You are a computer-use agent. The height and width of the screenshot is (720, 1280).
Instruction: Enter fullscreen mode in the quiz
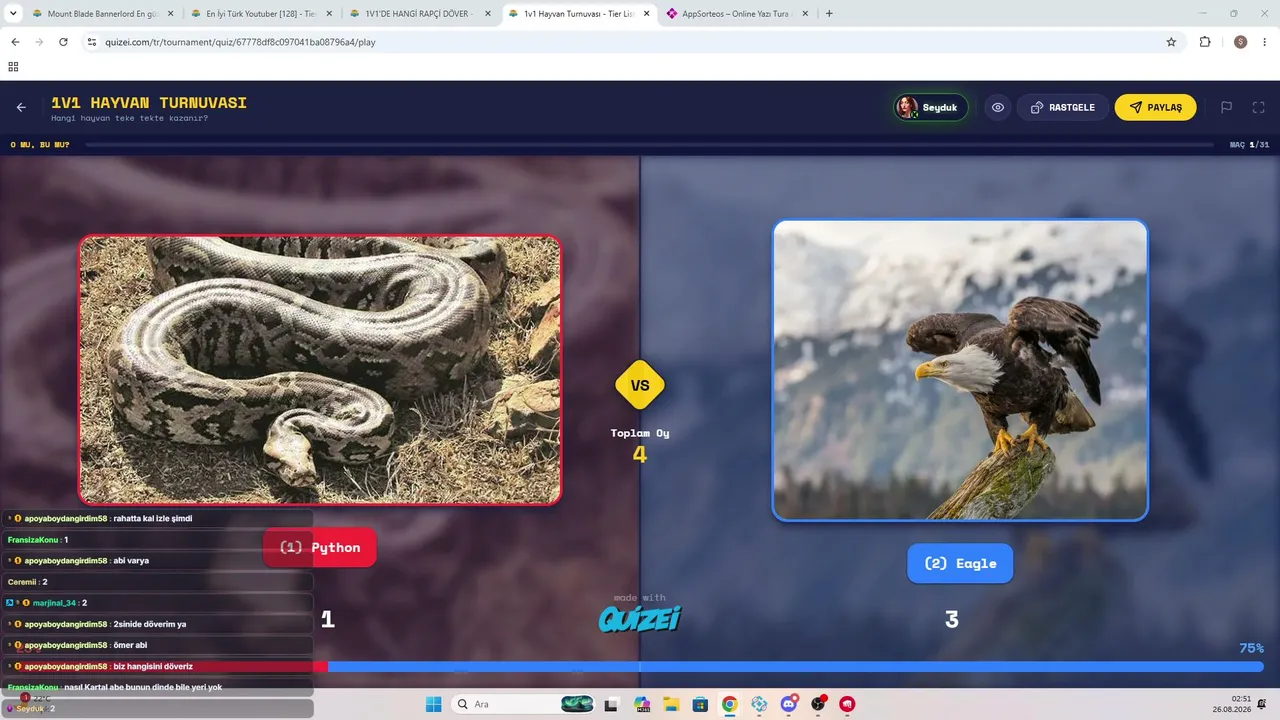pos(1259,107)
